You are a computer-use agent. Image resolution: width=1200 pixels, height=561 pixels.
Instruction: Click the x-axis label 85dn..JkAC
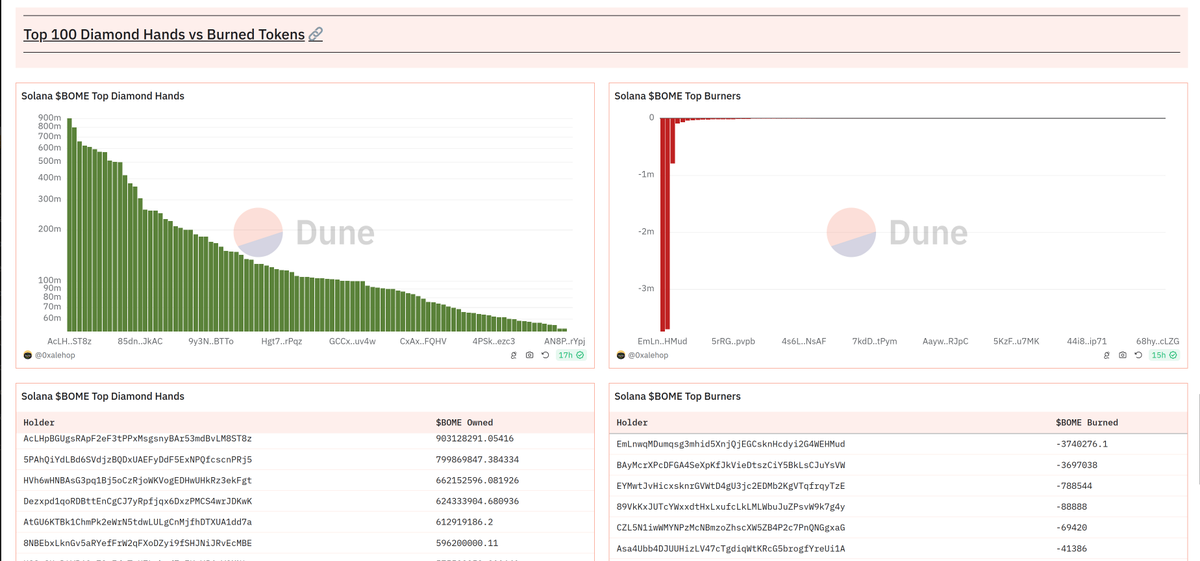click(140, 341)
